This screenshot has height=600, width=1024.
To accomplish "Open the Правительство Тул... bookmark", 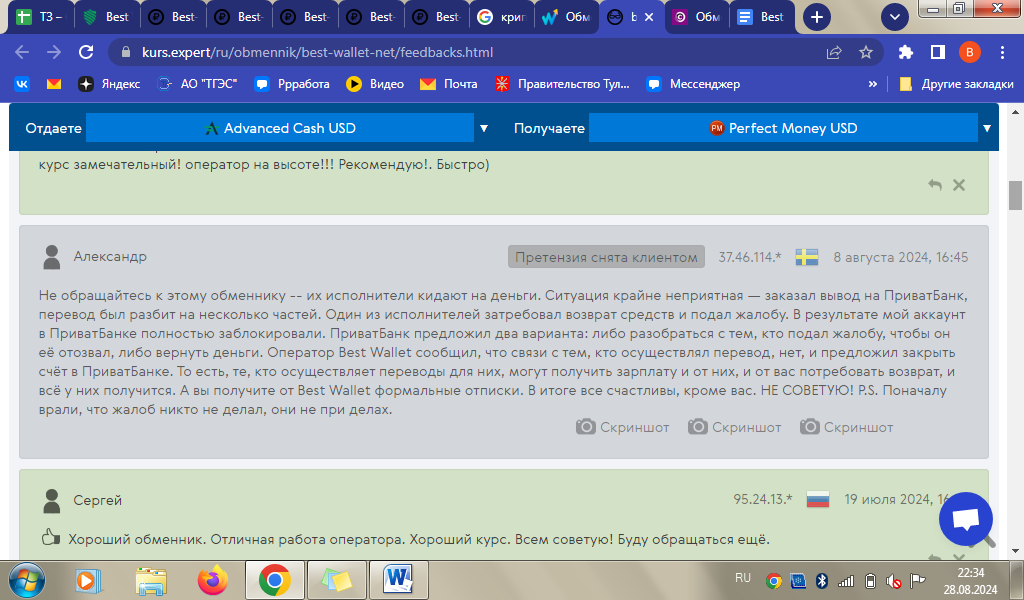I will (562, 84).
